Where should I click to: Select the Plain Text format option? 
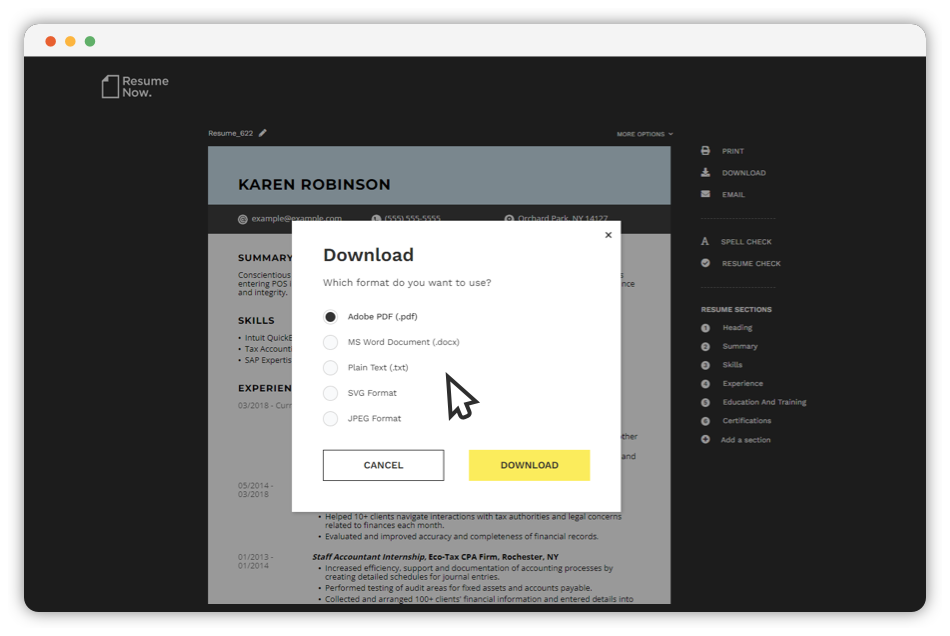330,367
